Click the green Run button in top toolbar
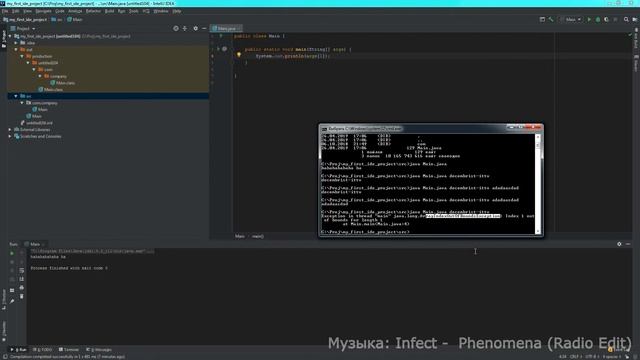The height and width of the screenshot is (360, 640). point(589,19)
